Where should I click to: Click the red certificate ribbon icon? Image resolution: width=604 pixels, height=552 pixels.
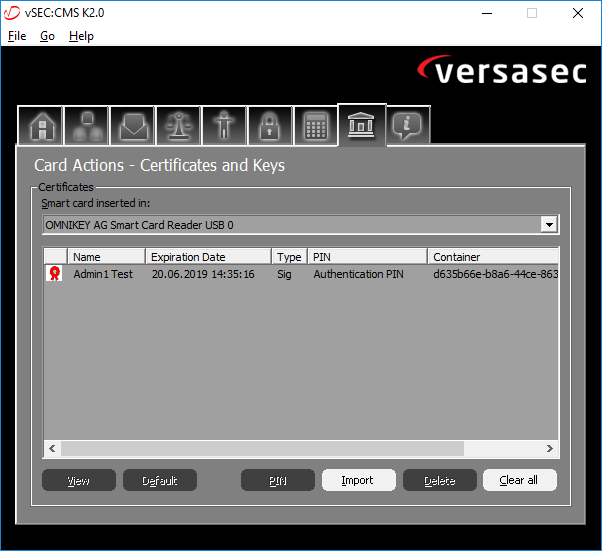click(x=55, y=274)
